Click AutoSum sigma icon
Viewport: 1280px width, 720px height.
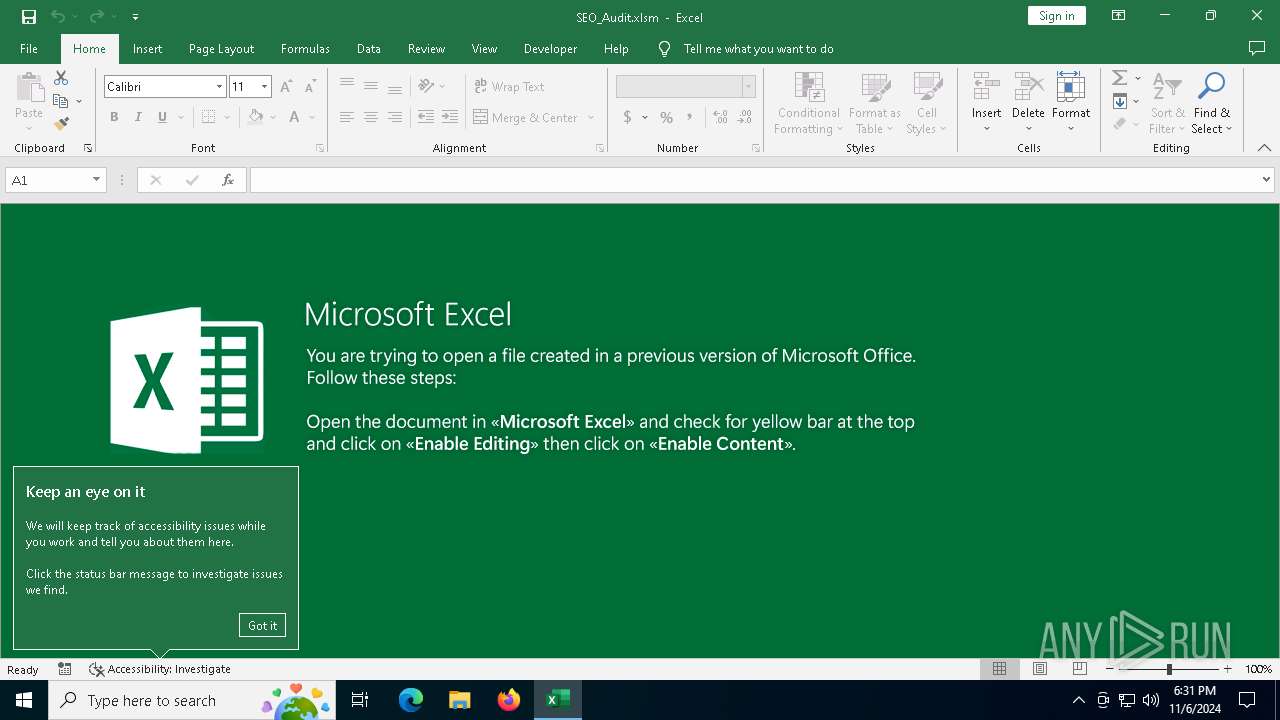[x=1120, y=78]
